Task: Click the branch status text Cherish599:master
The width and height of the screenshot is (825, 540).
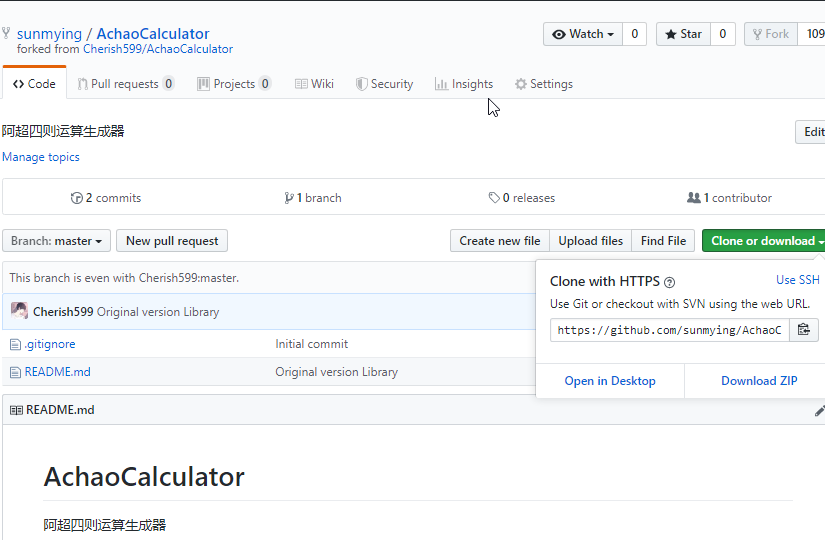Action: (x=188, y=278)
